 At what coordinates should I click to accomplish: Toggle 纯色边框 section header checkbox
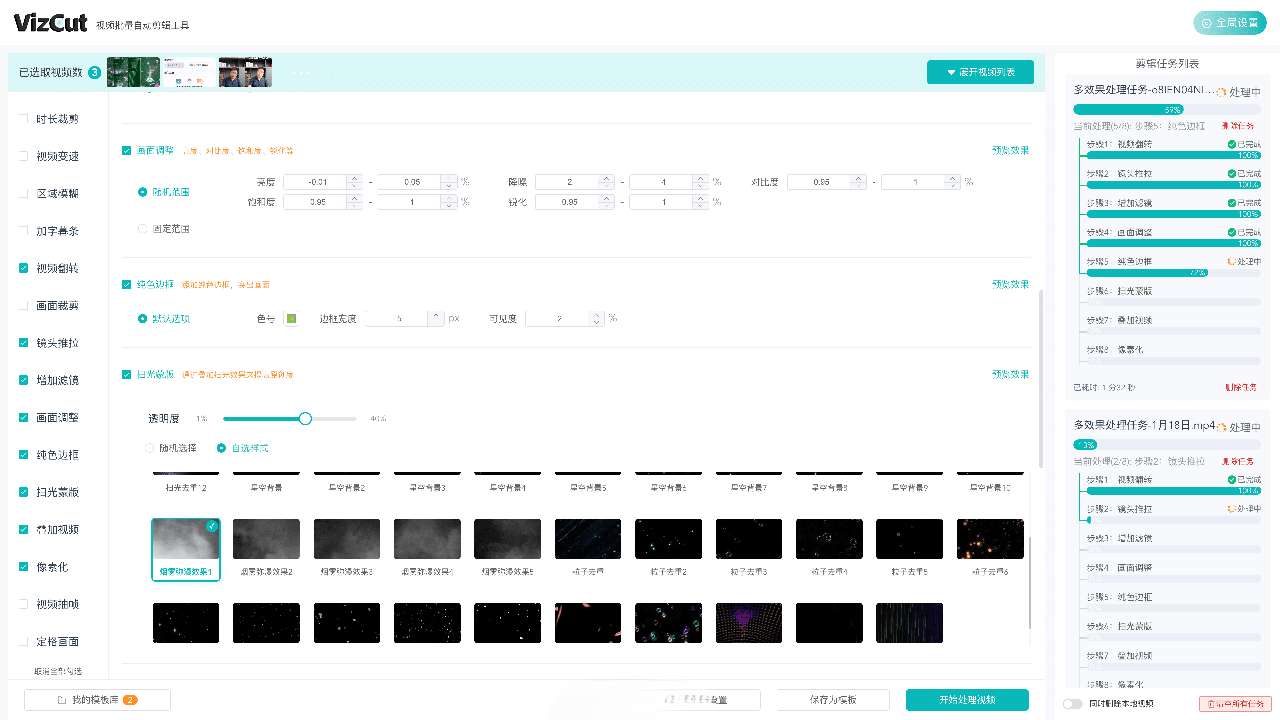(126, 284)
